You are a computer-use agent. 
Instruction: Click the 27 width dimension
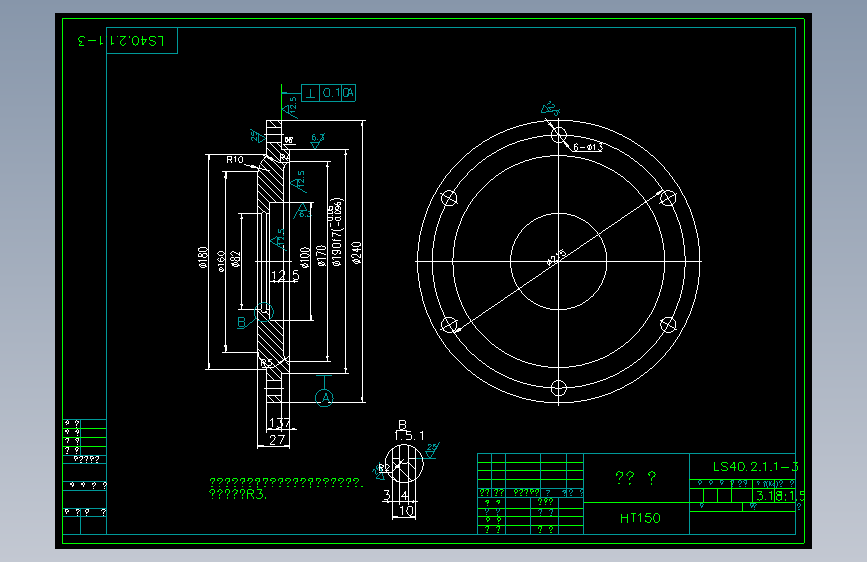pyautogui.click(x=276, y=440)
